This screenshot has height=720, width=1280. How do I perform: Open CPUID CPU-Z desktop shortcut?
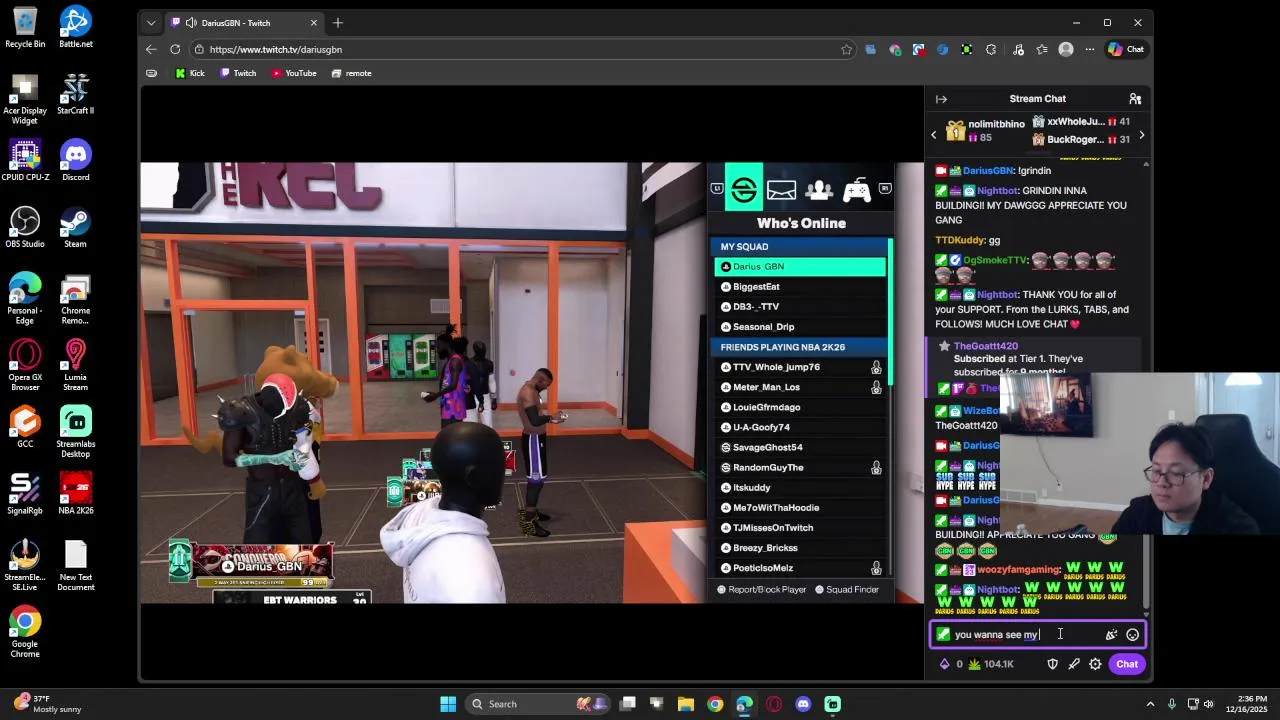25,160
